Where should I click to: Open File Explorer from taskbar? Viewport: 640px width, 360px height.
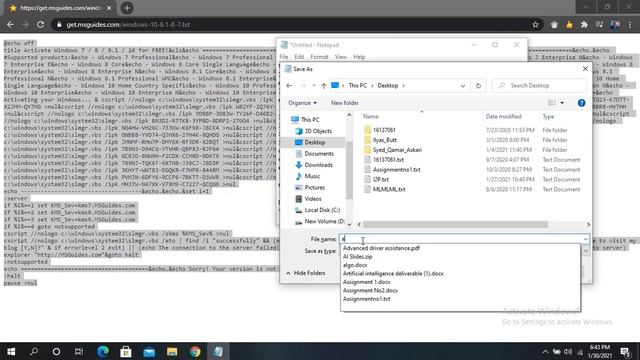pos(172,351)
